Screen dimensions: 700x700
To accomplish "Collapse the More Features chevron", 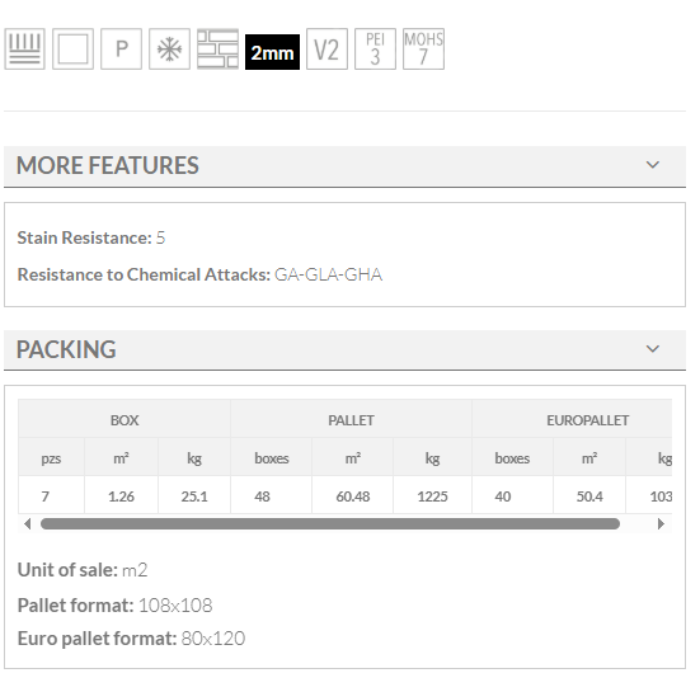I will coord(653,165).
